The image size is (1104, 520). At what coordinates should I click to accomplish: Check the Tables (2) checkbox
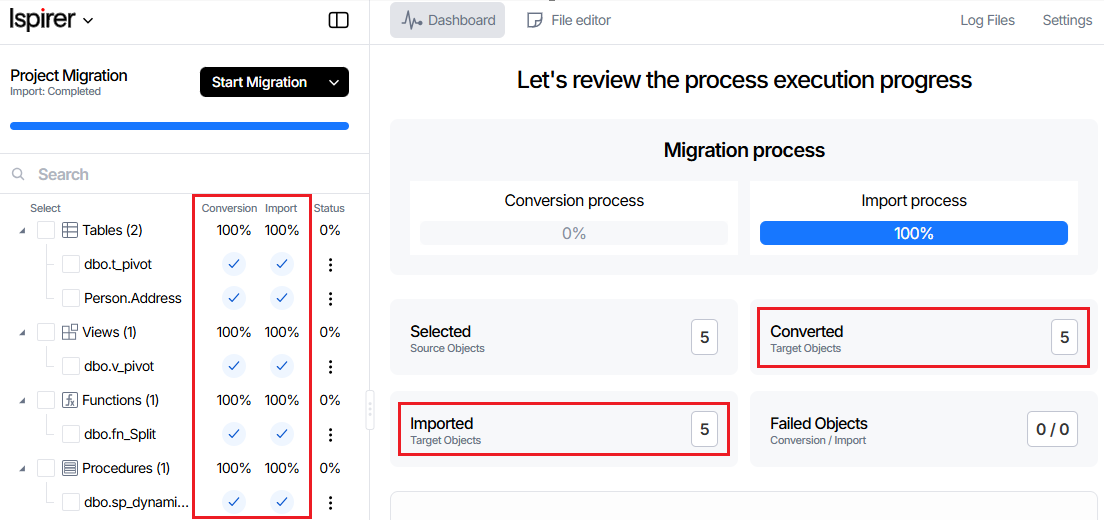pos(46,231)
